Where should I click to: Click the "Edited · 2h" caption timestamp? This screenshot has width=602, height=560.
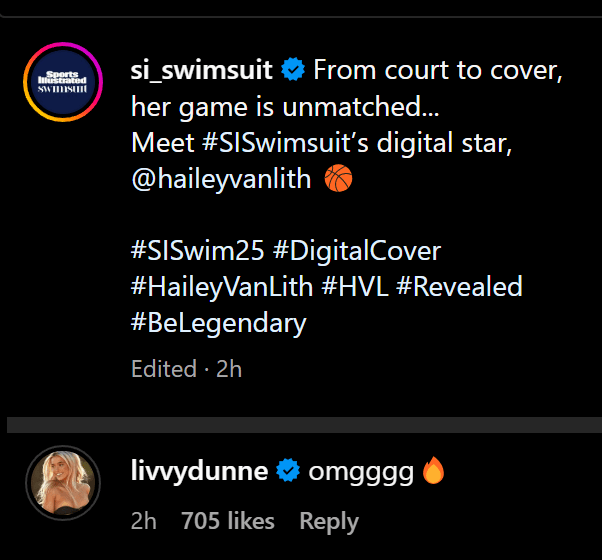[187, 369]
